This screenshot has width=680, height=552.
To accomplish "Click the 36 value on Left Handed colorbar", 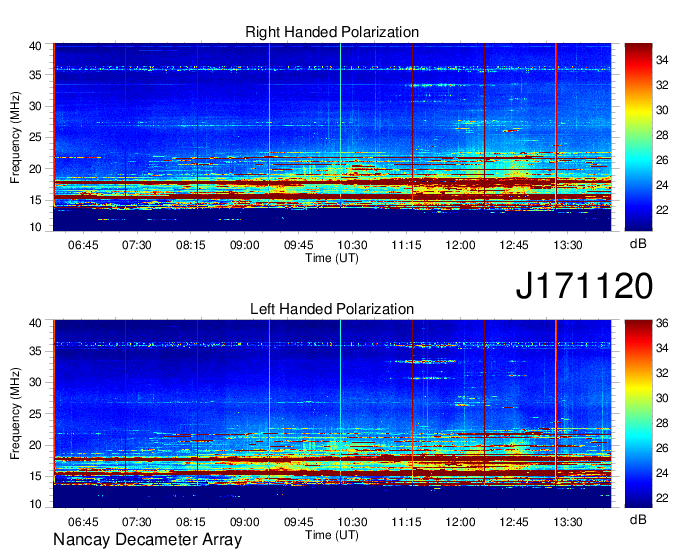I will click(x=662, y=323).
